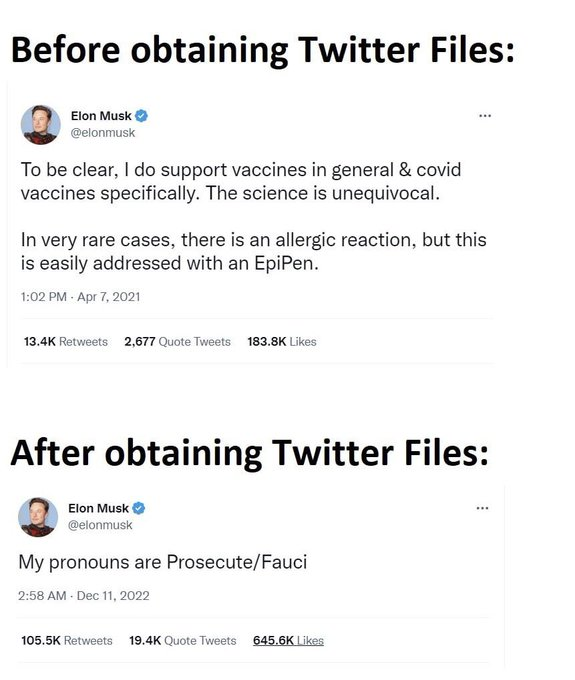Open the 1:02 PM Apr 7, 2021 timestamp
Image resolution: width=575 pixels, height=680 pixels.
pyautogui.click(x=81, y=297)
